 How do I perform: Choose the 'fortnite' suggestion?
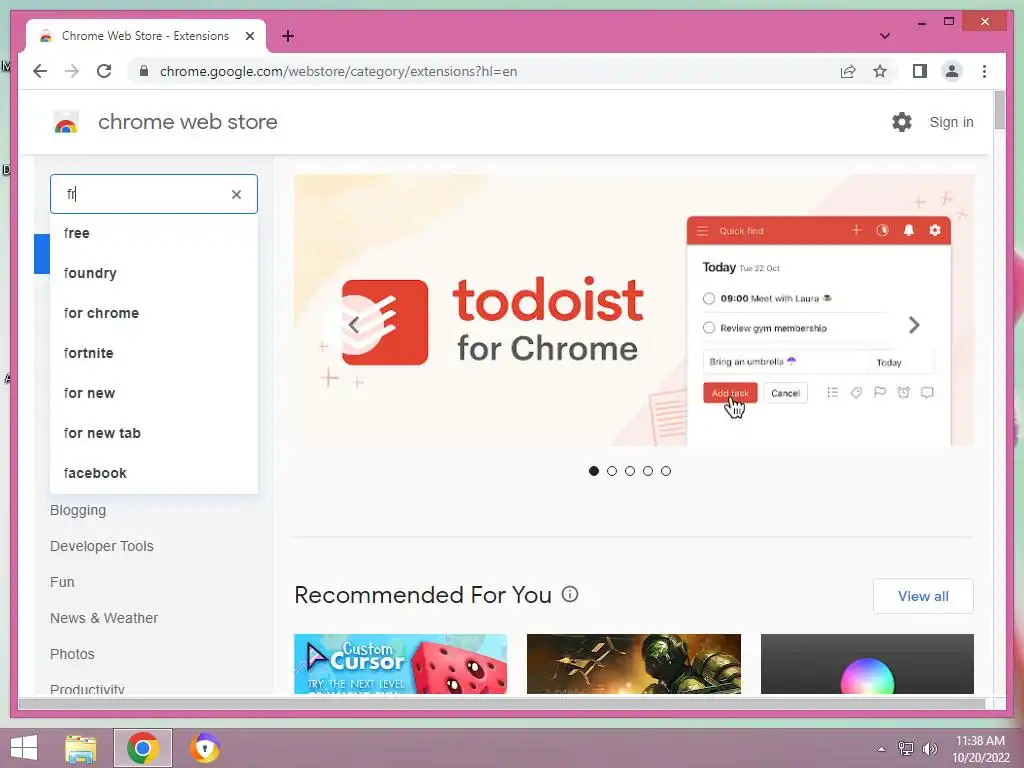[154, 353]
